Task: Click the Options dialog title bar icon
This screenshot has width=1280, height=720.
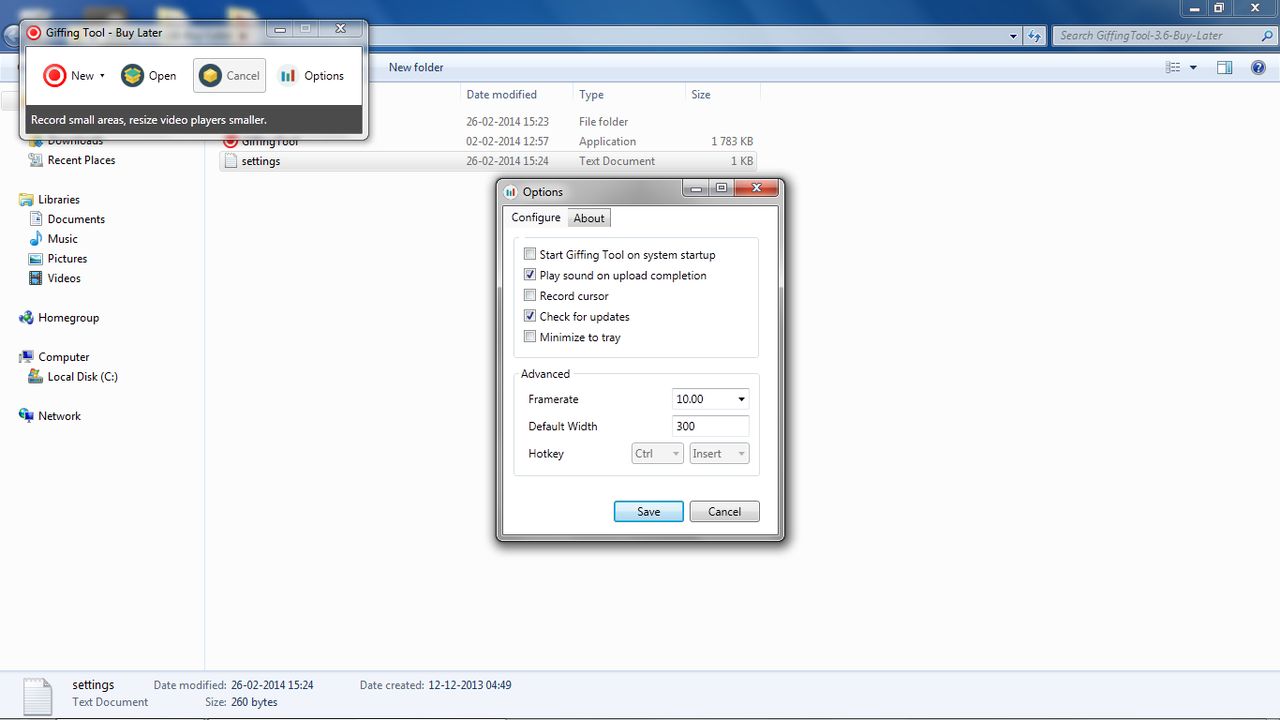Action: pos(510,192)
